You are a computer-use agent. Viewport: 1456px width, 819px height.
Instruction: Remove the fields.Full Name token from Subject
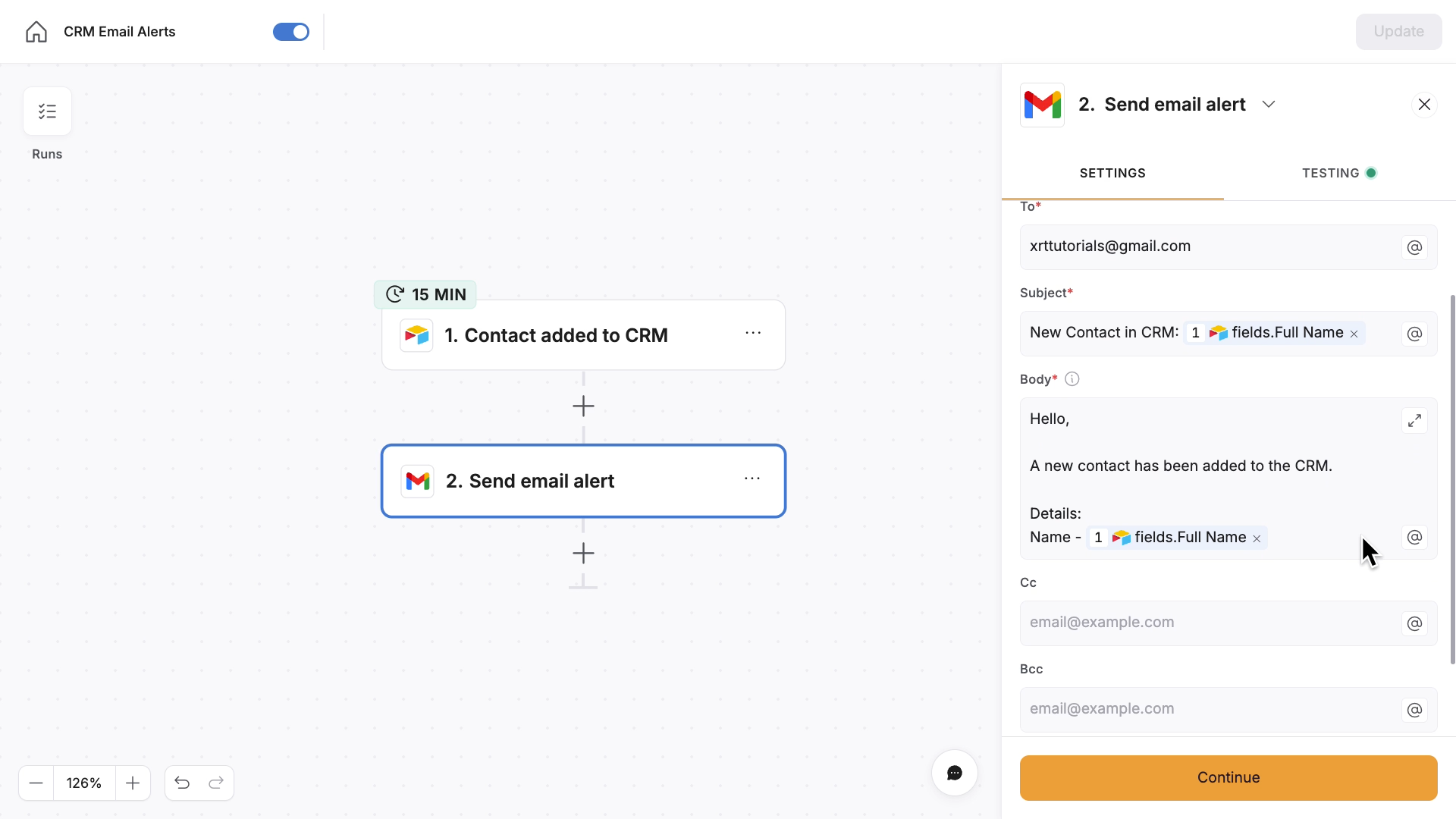click(x=1354, y=334)
